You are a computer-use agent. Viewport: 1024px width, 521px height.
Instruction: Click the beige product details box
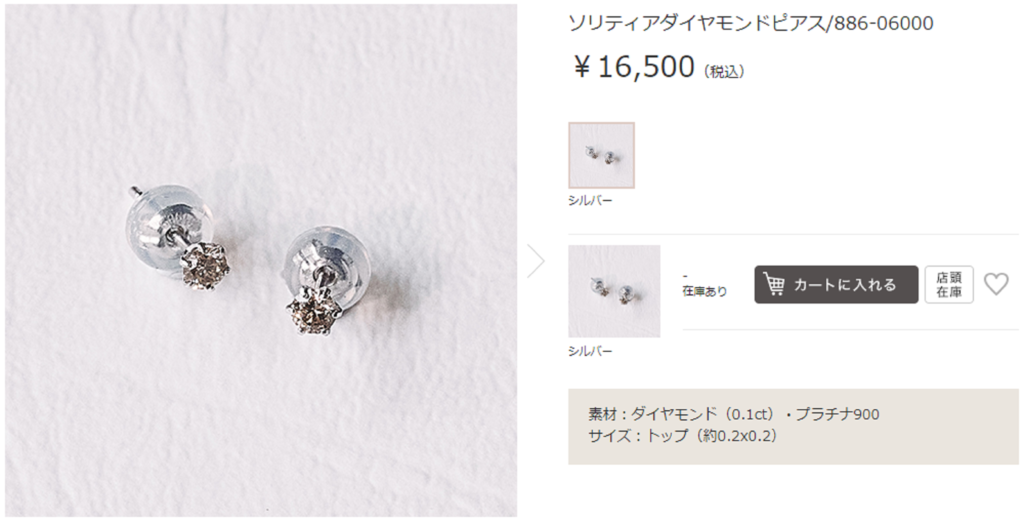tap(793, 426)
